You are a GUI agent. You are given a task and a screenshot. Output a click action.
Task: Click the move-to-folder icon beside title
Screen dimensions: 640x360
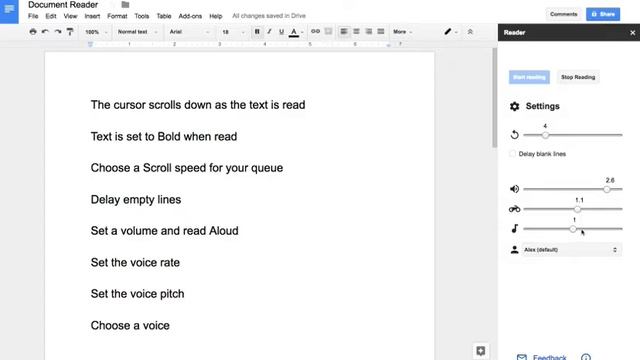click(x=125, y=5)
